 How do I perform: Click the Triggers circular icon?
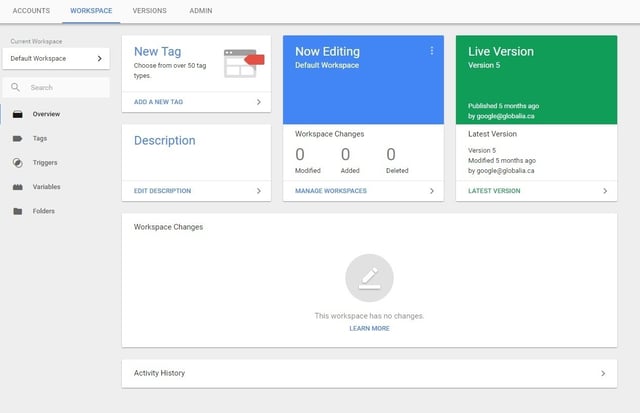(x=18, y=163)
